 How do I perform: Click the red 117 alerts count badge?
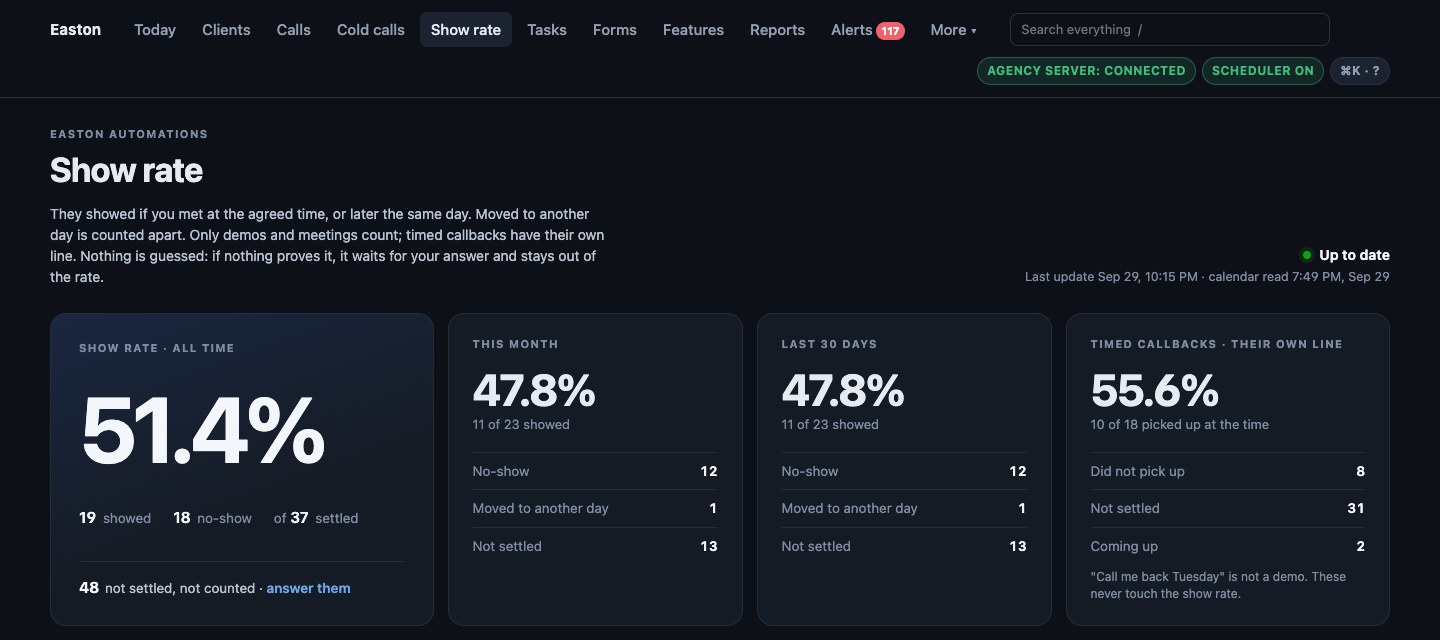[x=890, y=31]
